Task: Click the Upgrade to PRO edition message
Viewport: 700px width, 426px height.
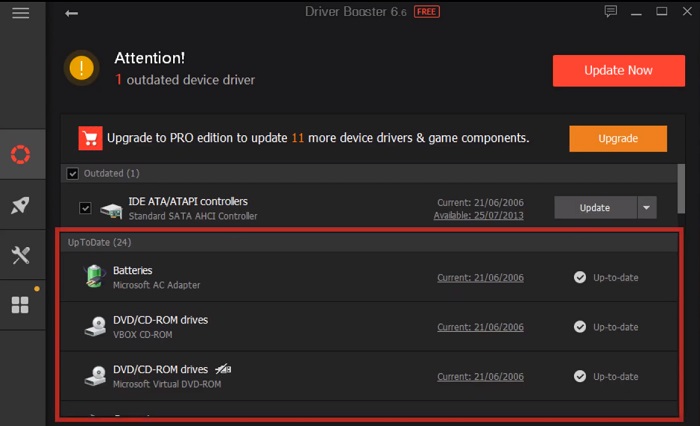Action: click(318, 138)
